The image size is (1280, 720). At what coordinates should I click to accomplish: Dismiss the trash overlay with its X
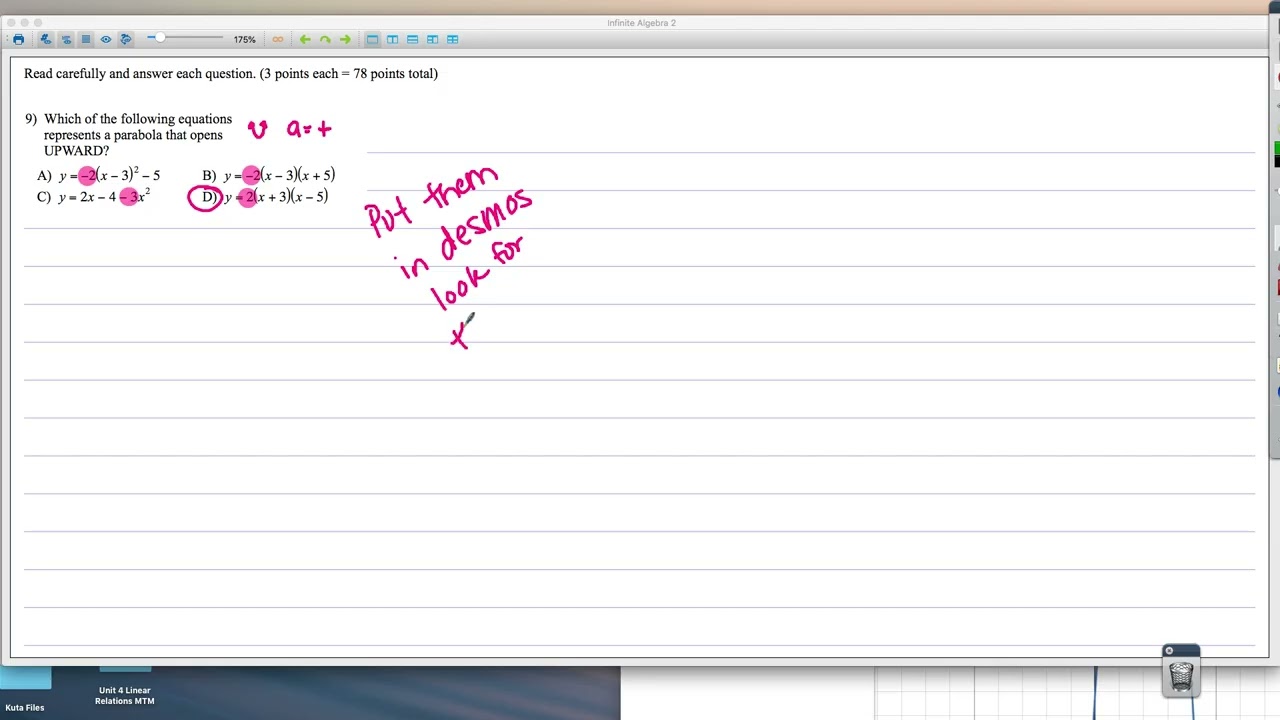pos(1169,651)
